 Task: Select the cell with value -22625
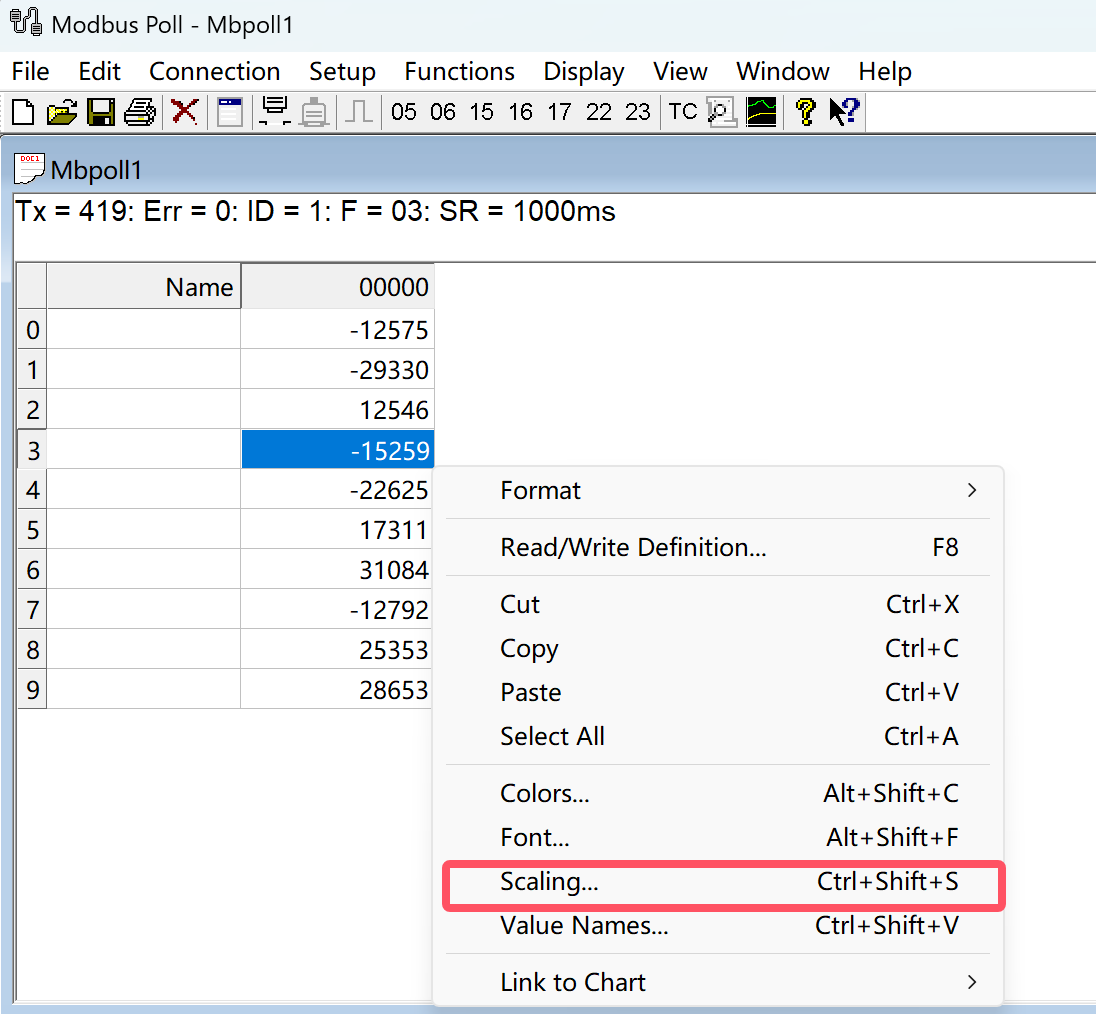tap(338, 489)
